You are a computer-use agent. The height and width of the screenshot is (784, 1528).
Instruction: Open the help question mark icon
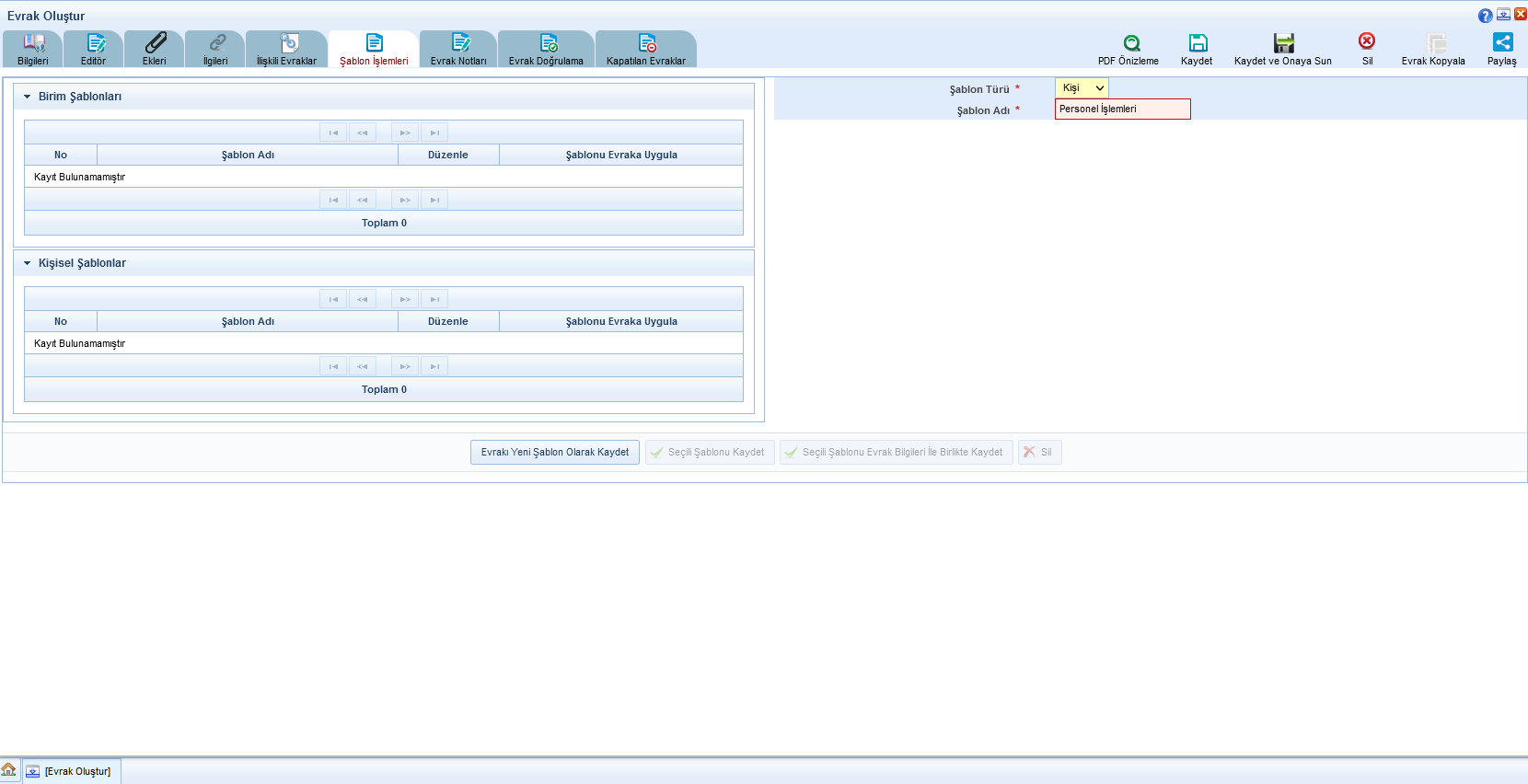point(1485,16)
